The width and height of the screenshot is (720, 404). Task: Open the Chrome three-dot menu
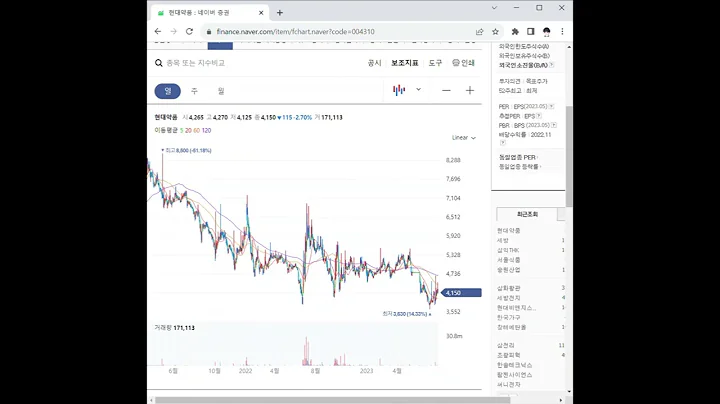[x=562, y=32]
